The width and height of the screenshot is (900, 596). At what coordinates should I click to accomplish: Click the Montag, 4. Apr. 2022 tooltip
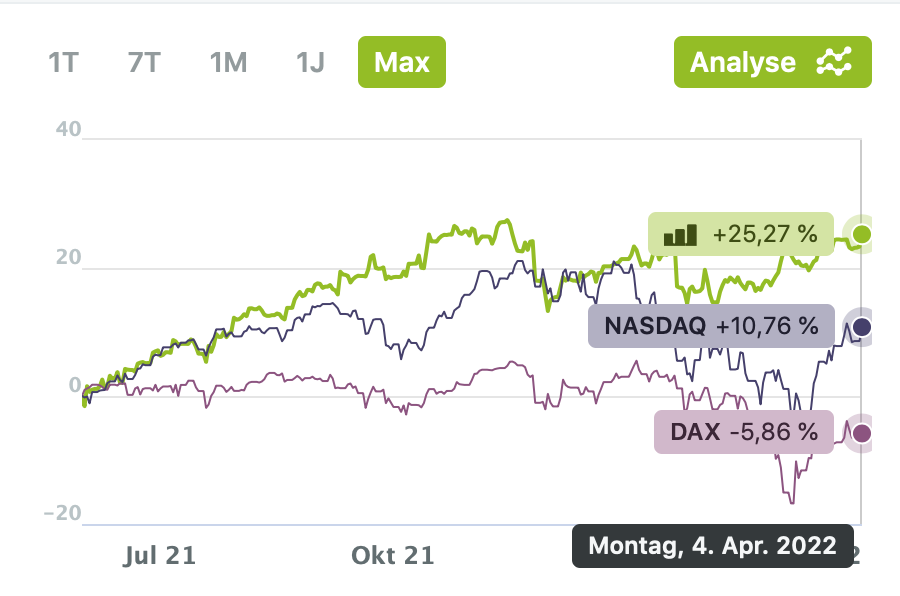(712, 546)
